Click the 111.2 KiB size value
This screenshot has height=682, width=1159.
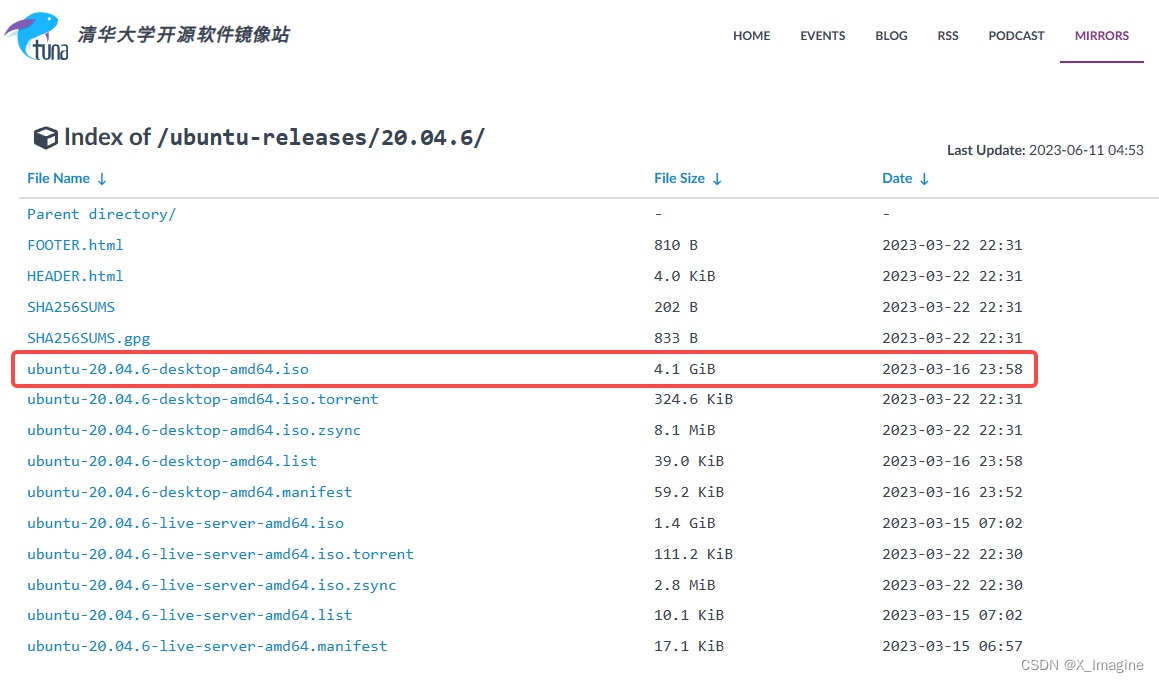tap(693, 554)
